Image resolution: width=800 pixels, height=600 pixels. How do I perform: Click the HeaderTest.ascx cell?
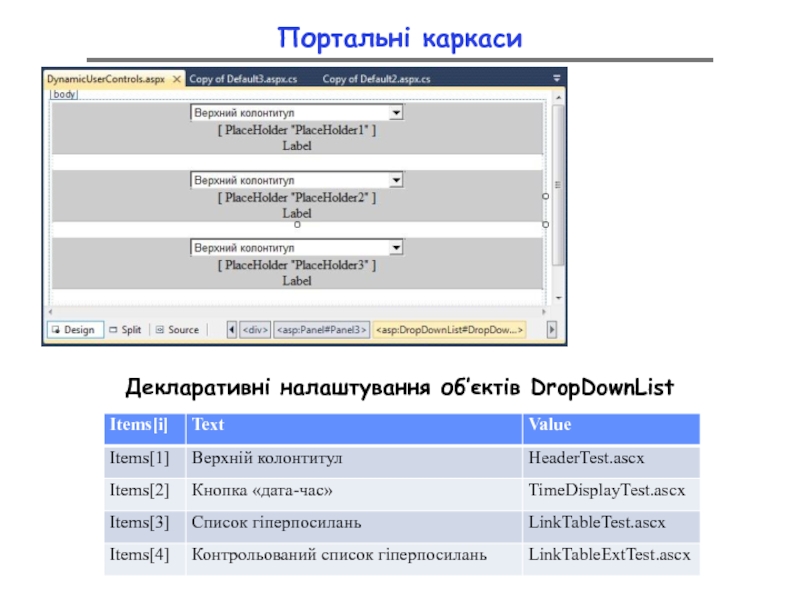coord(611,461)
